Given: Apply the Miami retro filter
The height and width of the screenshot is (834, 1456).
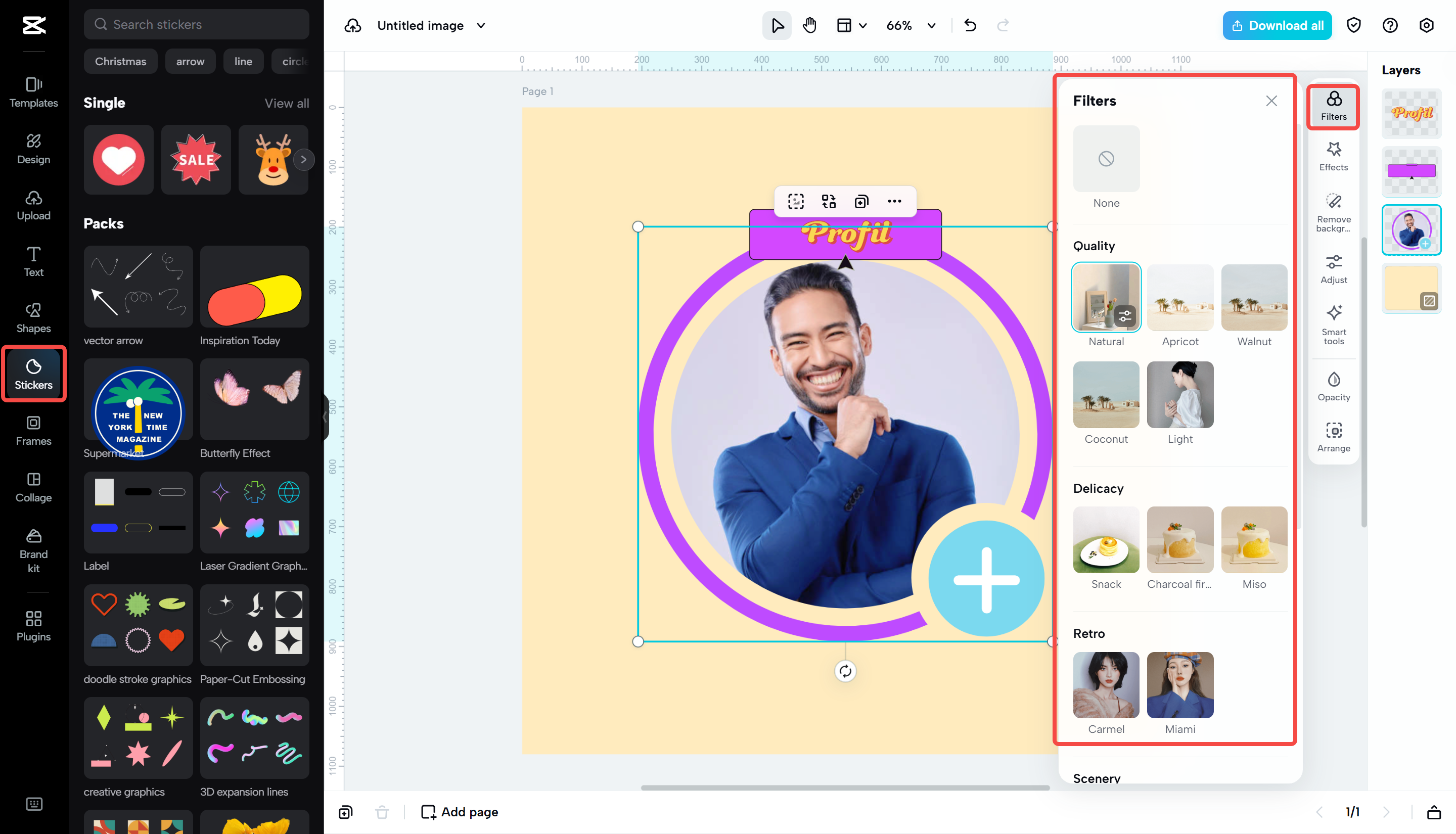Looking at the screenshot, I should (x=1179, y=685).
